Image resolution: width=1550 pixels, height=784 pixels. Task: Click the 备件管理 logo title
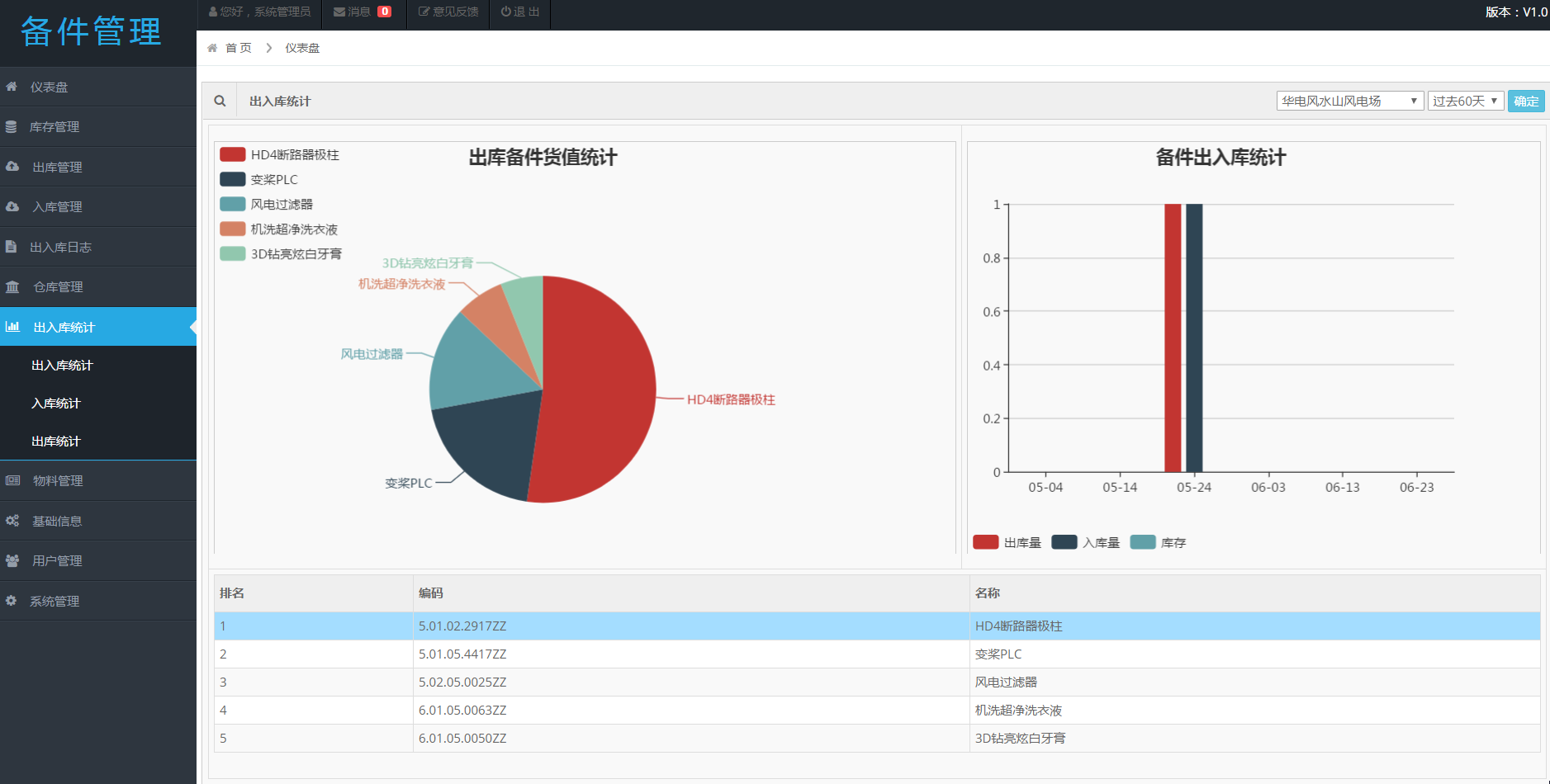(x=91, y=31)
